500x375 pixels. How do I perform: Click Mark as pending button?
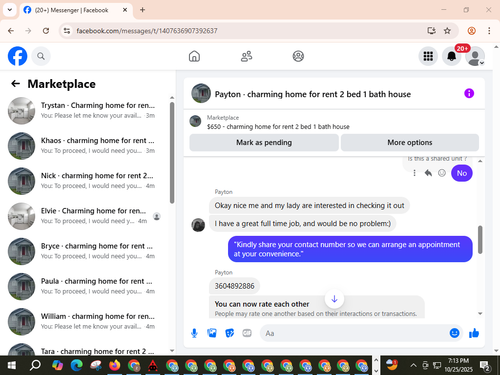tap(264, 143)
